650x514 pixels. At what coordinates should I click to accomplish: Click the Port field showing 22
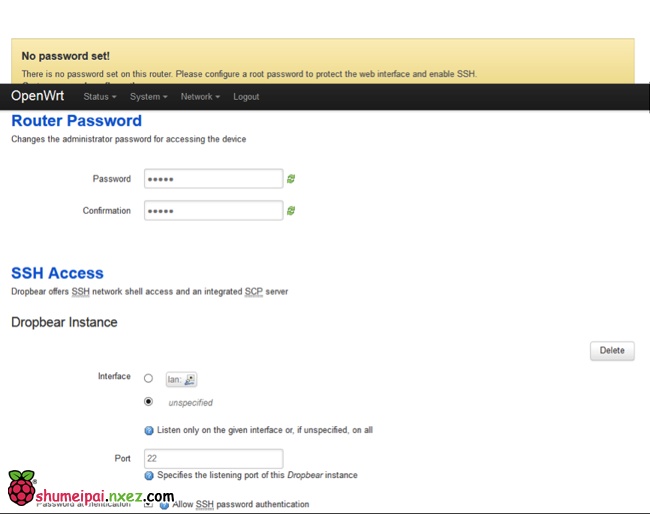click(213, 458)
